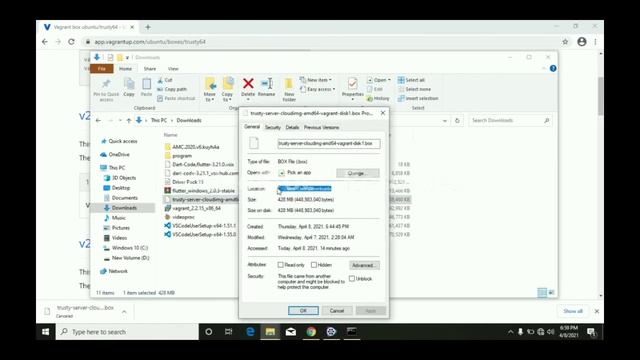Select Documents in navigation pane

coord(120,198)
